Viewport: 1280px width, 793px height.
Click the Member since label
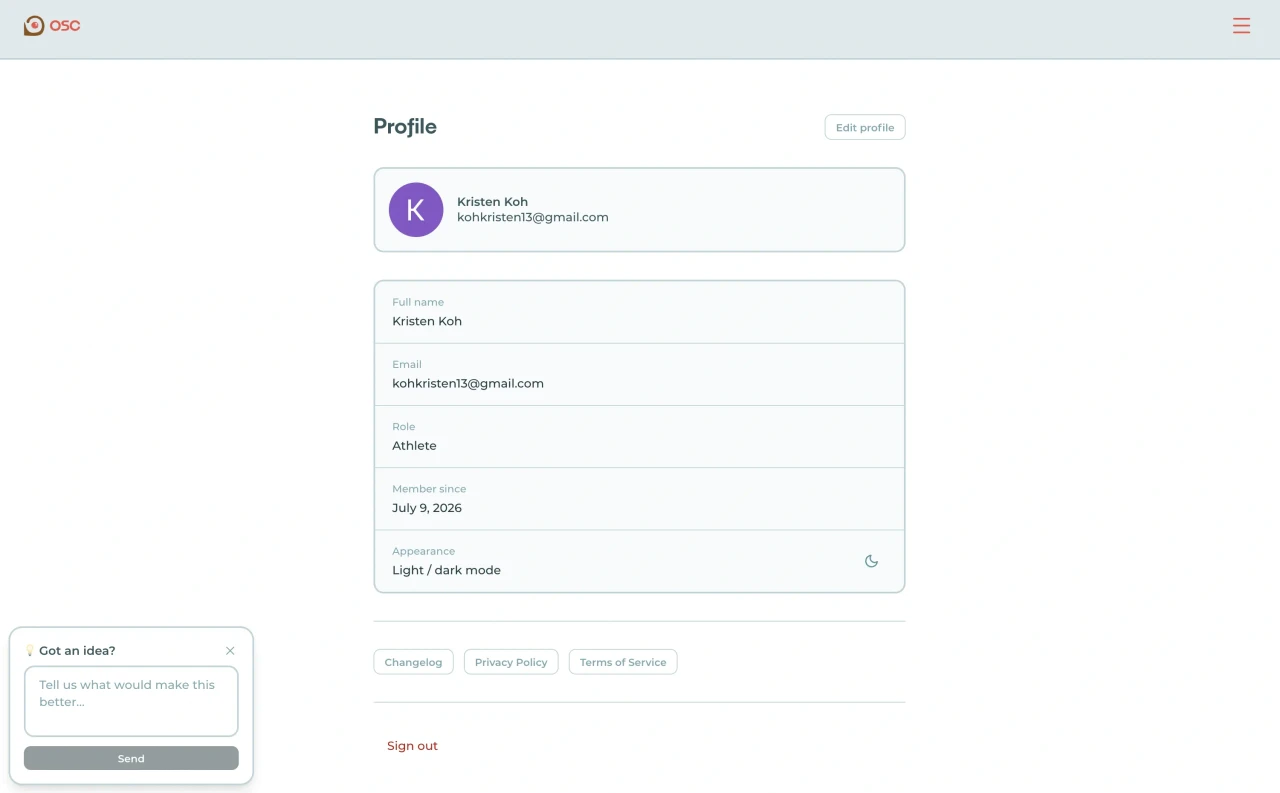[x=429, y=489]
